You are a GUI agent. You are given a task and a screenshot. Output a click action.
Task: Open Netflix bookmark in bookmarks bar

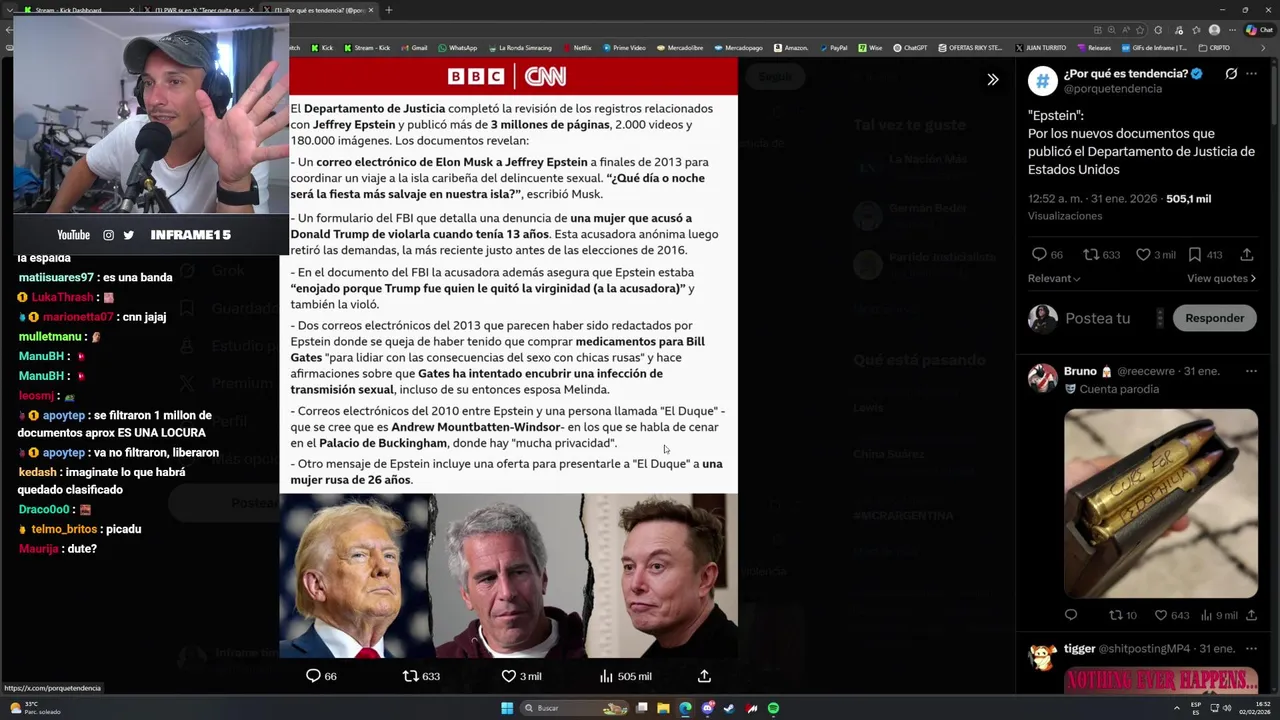[x=576, y=48]
